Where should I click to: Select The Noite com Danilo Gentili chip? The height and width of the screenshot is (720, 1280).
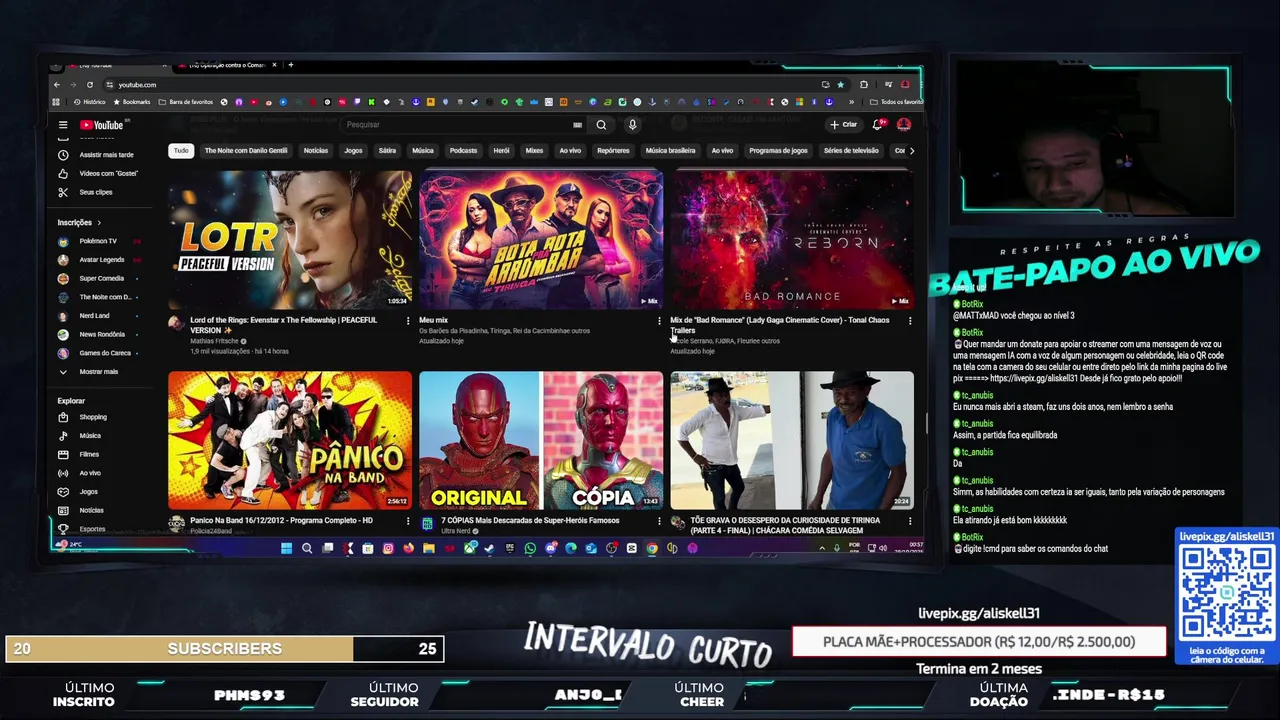click(246, 151)
